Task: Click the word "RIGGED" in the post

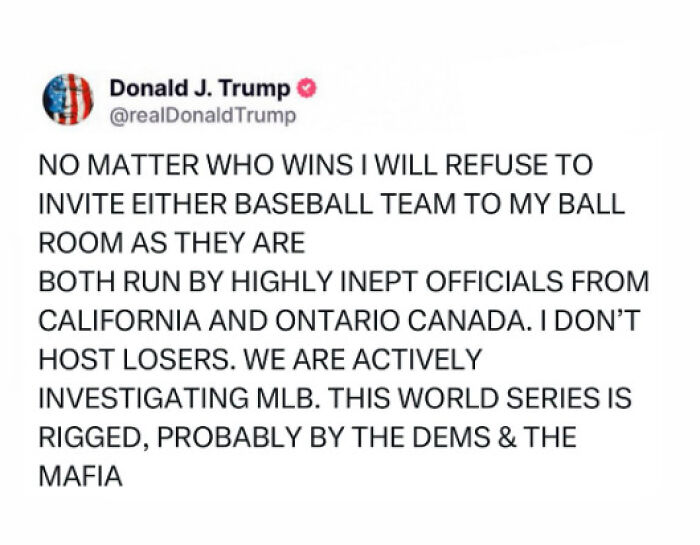Action: (x=91, y=438)
